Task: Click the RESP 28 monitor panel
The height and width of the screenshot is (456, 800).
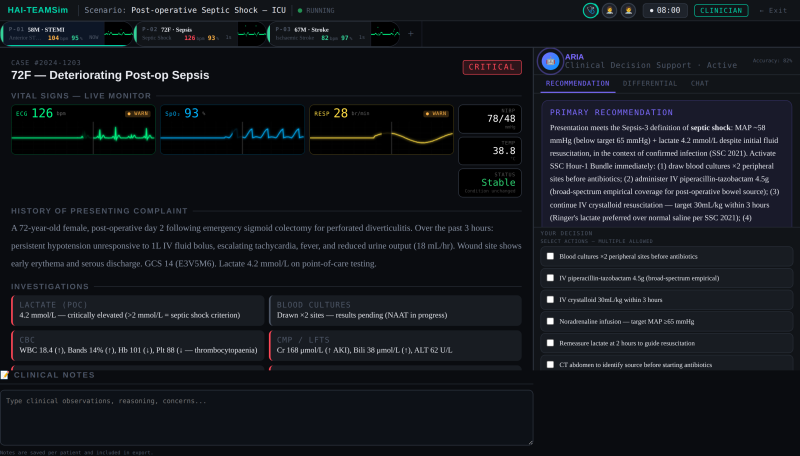Action: click(381, 130)
